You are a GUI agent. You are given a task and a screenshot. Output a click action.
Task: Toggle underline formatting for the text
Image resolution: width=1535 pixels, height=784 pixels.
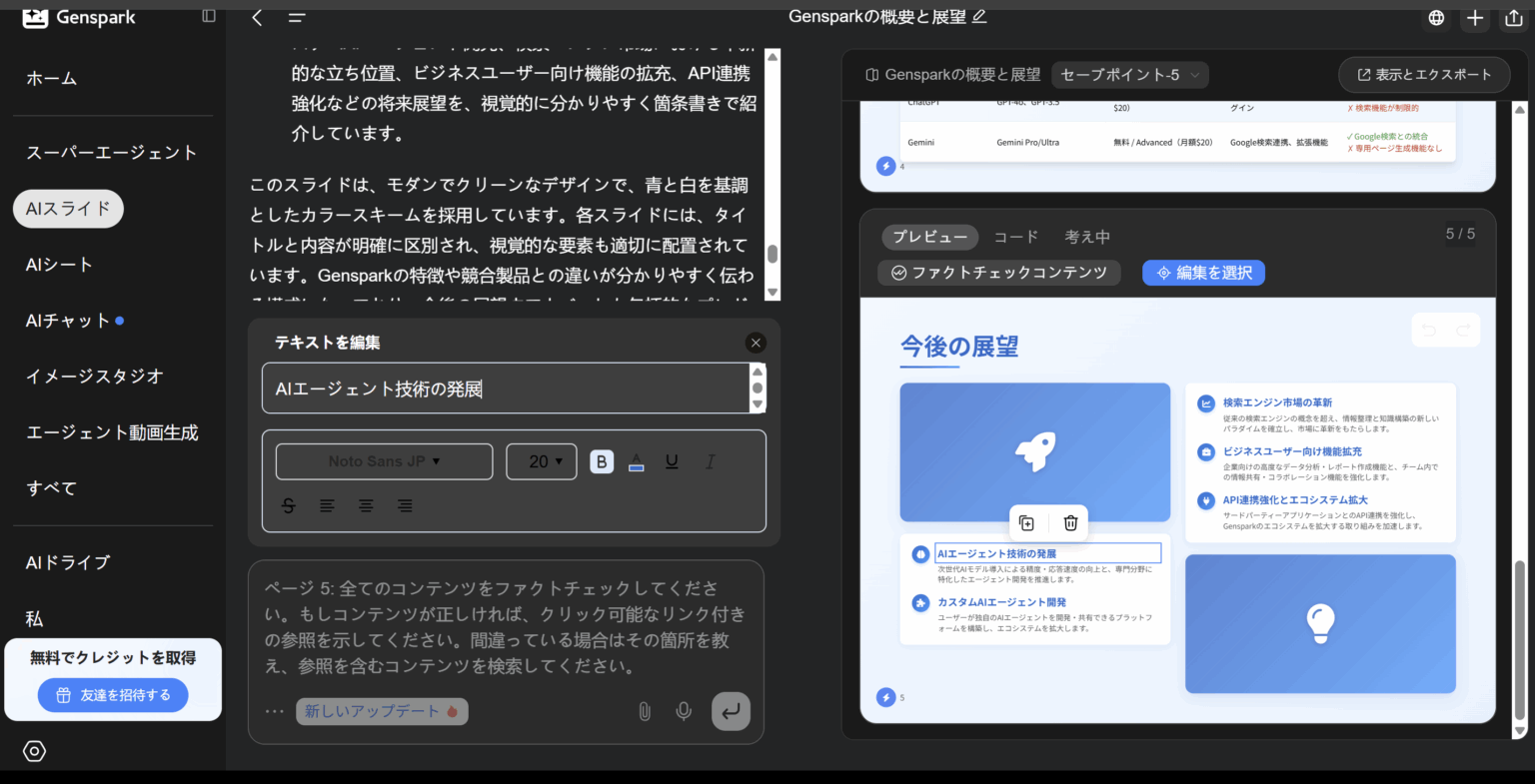671,460
